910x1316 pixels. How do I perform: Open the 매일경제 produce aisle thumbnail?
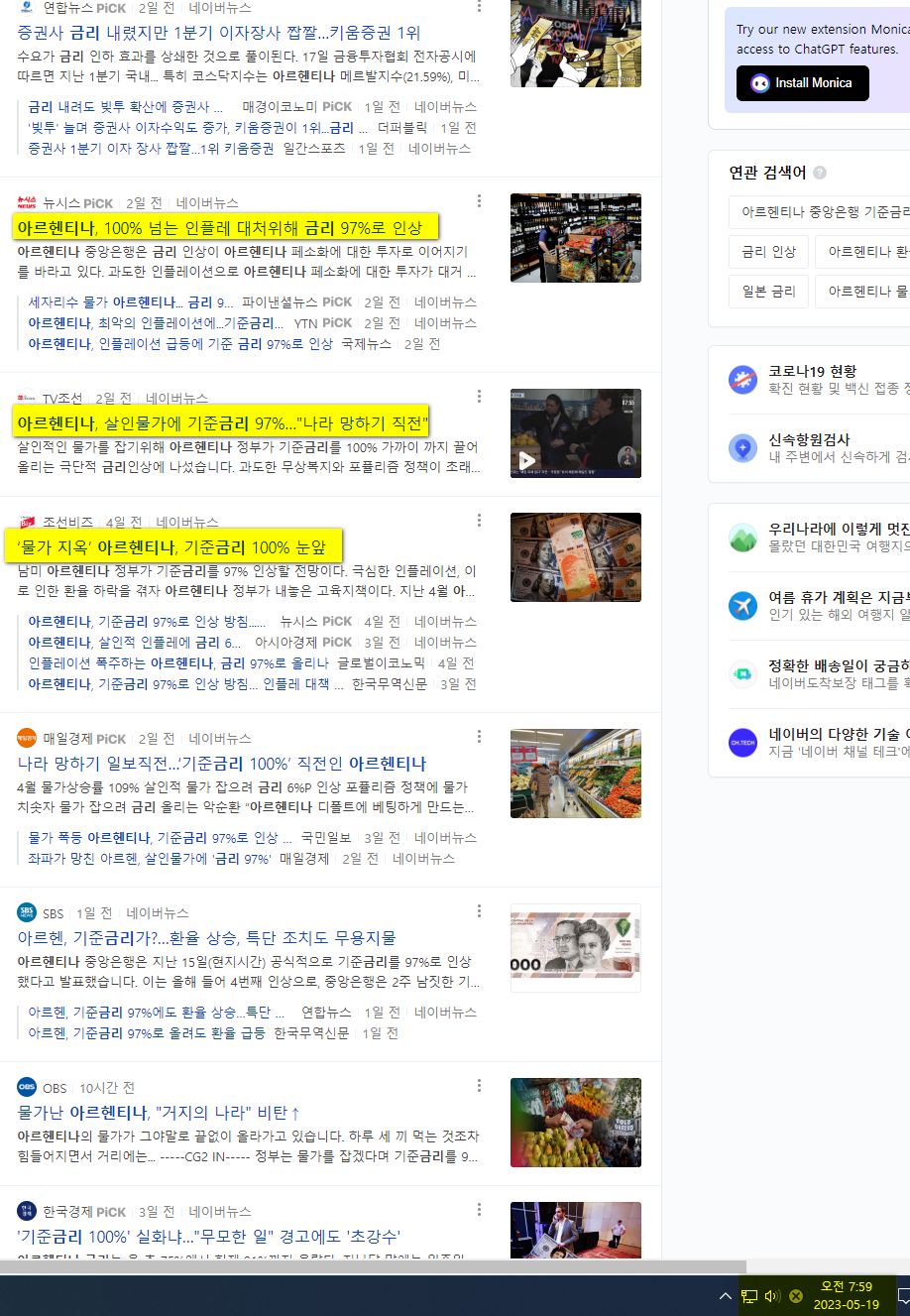coord(576,774)
